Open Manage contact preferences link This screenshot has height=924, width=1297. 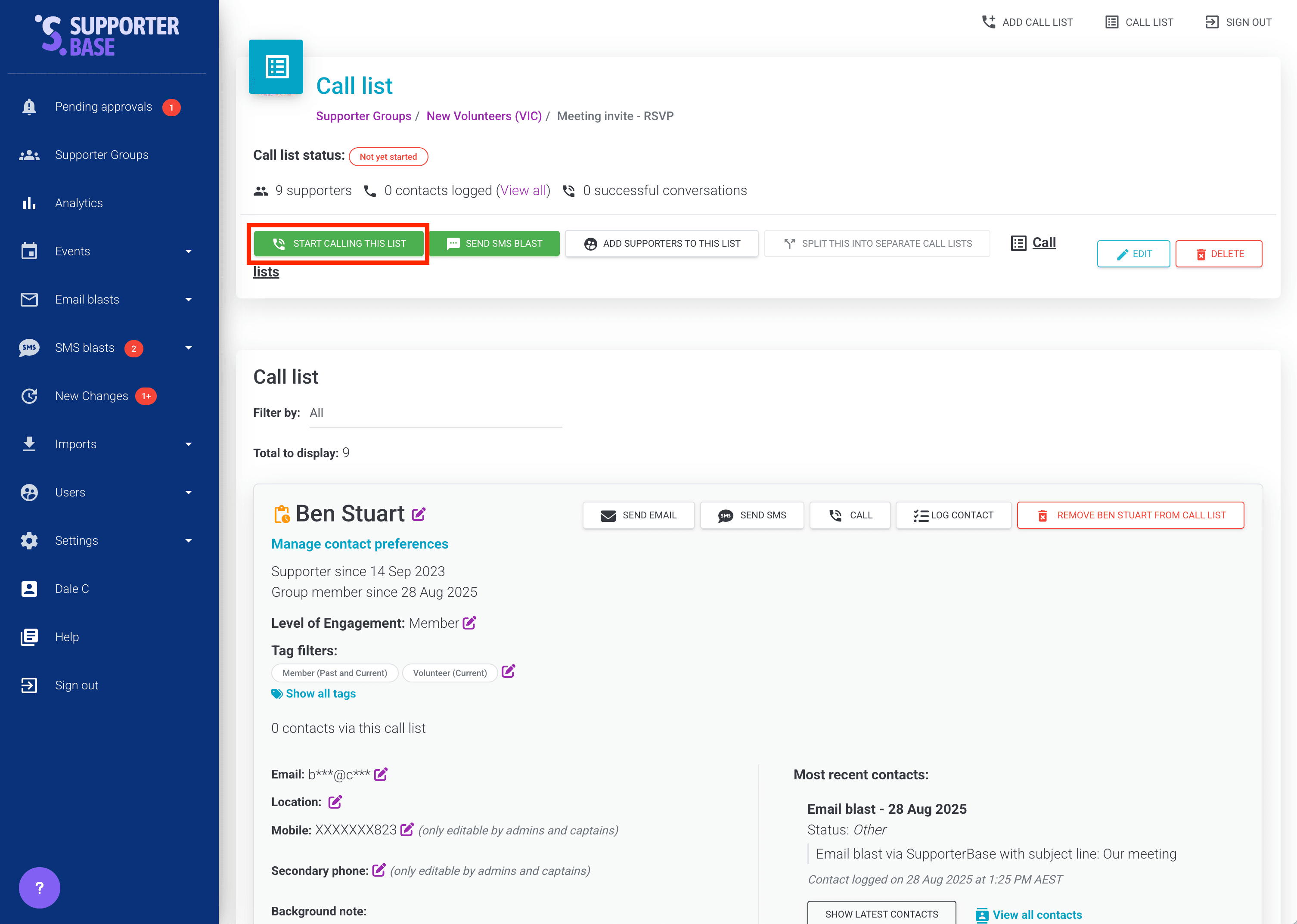coord(360,544)
